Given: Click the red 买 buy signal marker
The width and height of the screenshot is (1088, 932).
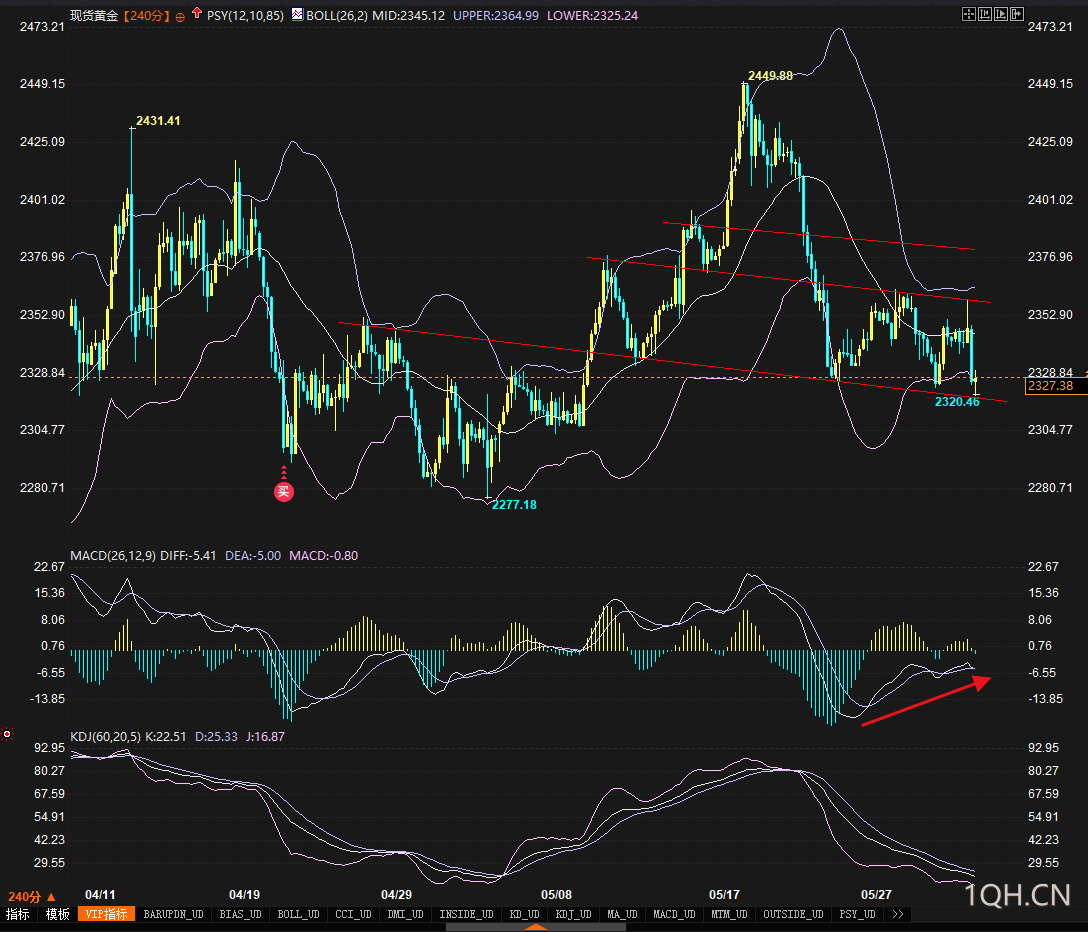Looking at the screenshot, I should click(284, 492).
